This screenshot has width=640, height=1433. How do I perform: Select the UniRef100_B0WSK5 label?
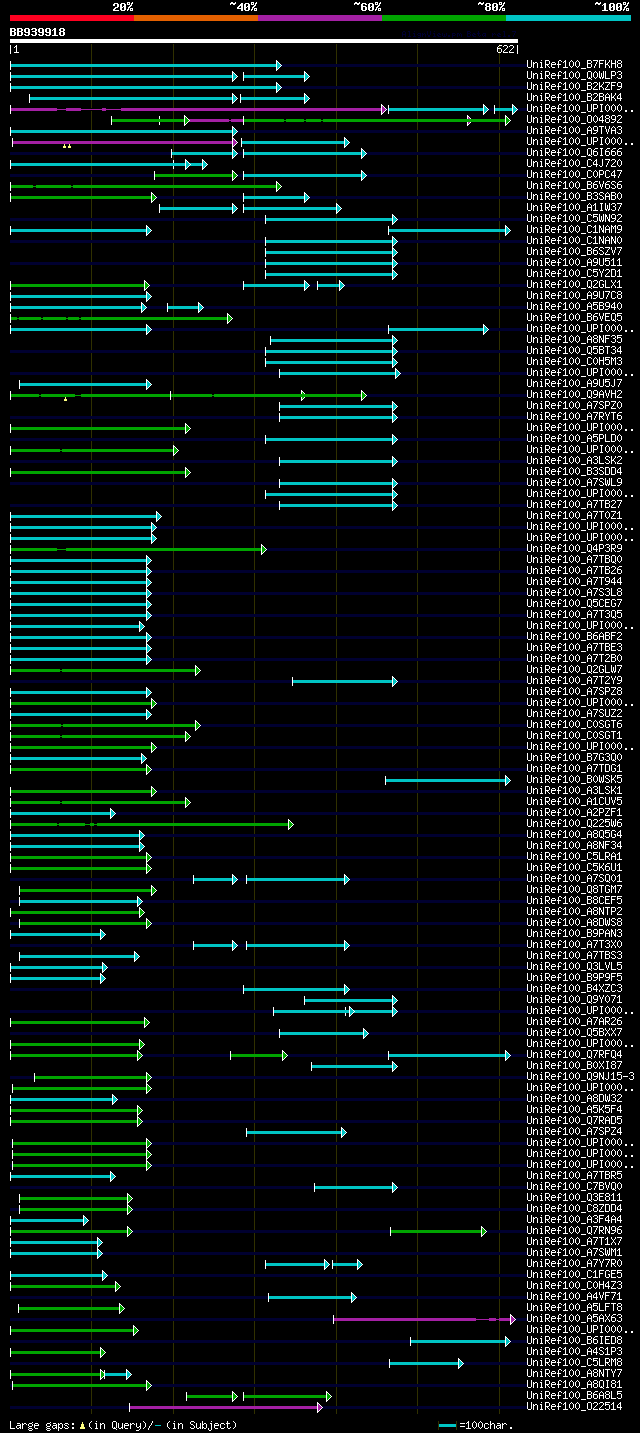[574, 780]
